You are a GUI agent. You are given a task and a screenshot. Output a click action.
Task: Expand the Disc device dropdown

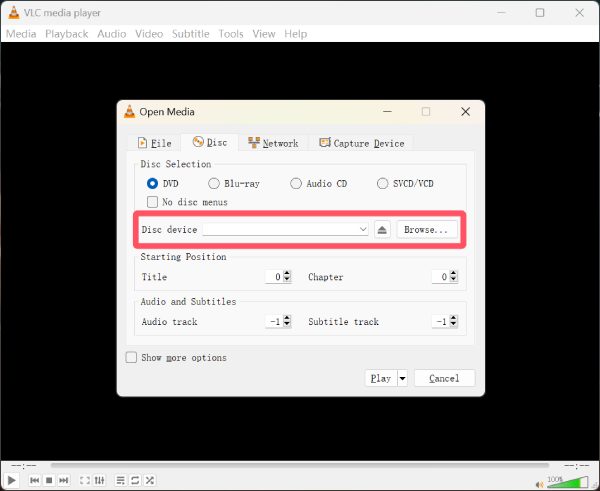pos(363,229)
